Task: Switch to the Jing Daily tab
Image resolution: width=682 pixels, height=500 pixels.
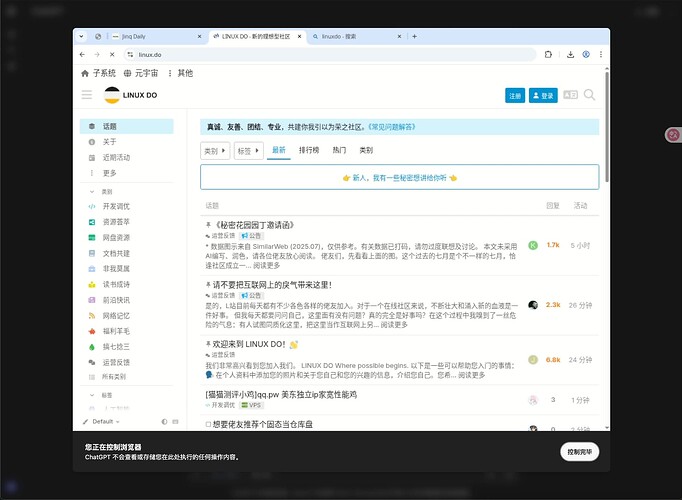Action: click(157, 37)
